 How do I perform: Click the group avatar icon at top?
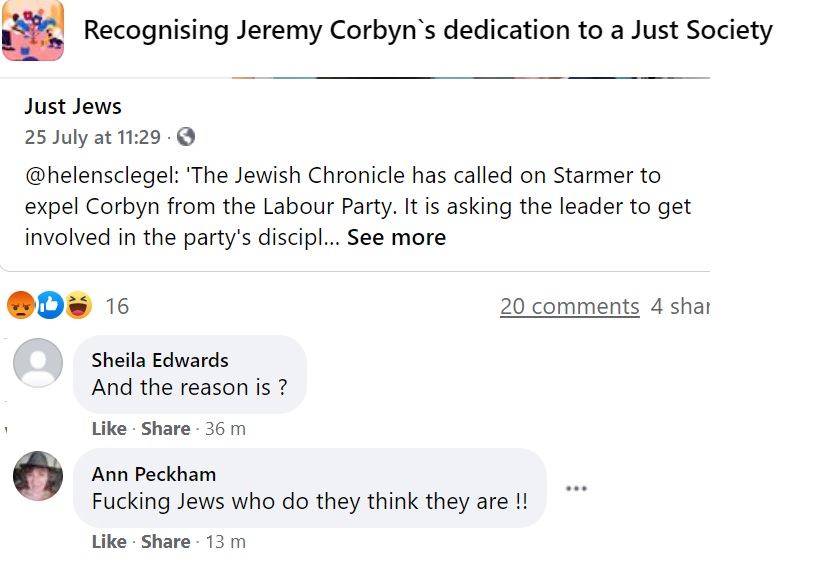click(33, 30)
